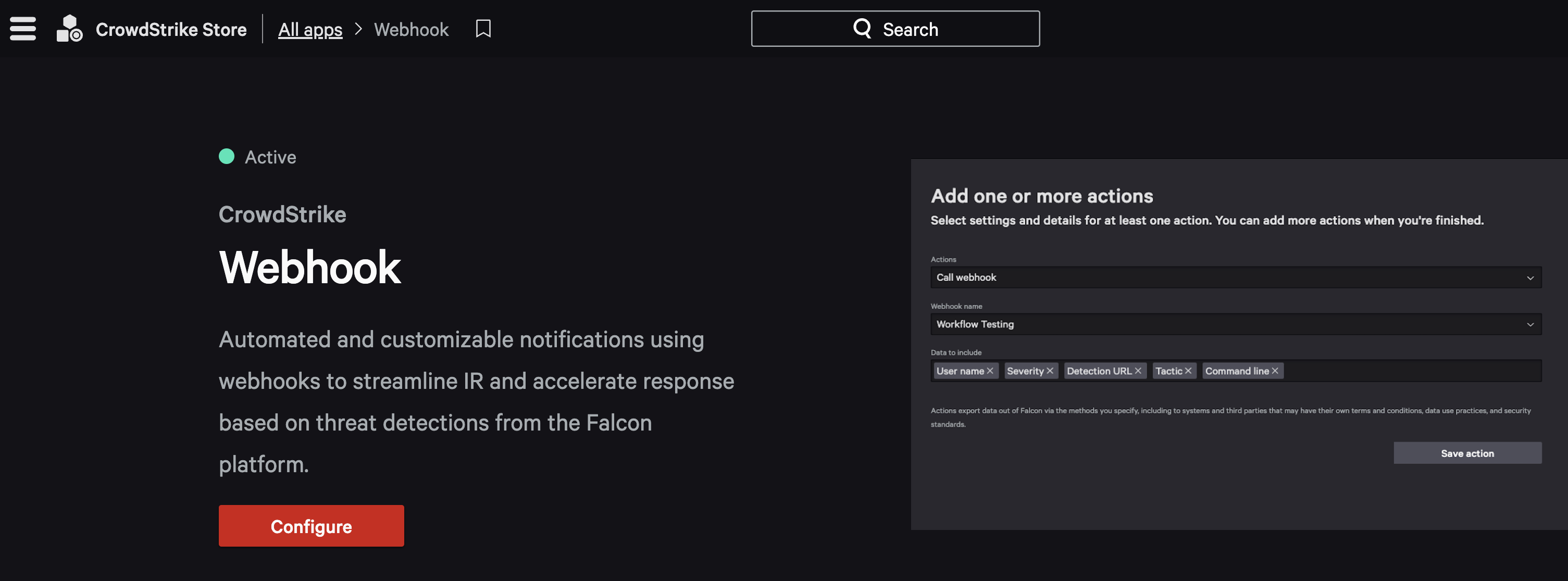This screenshot has height=581, width=1568.
Task: Remove the Tactic data tag
Action: [x=1188, y=371]
